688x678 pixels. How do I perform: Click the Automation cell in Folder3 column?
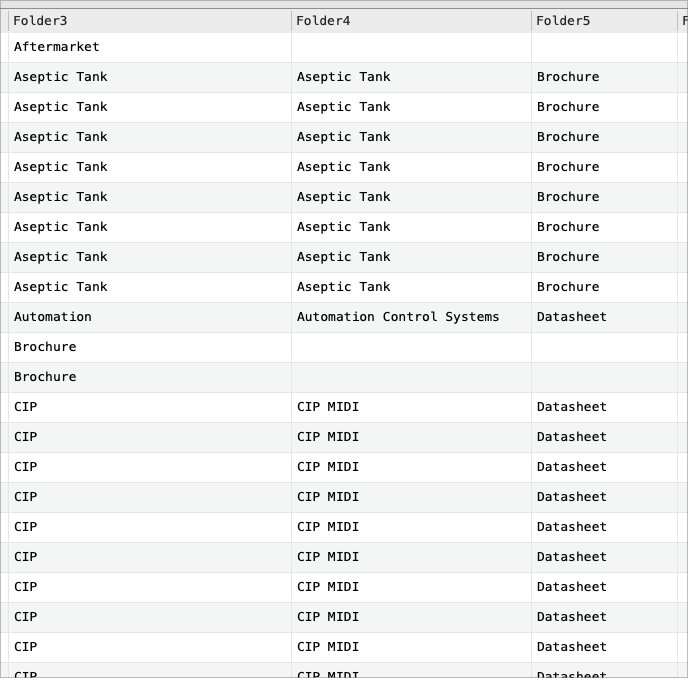click(x=53, y=317)
